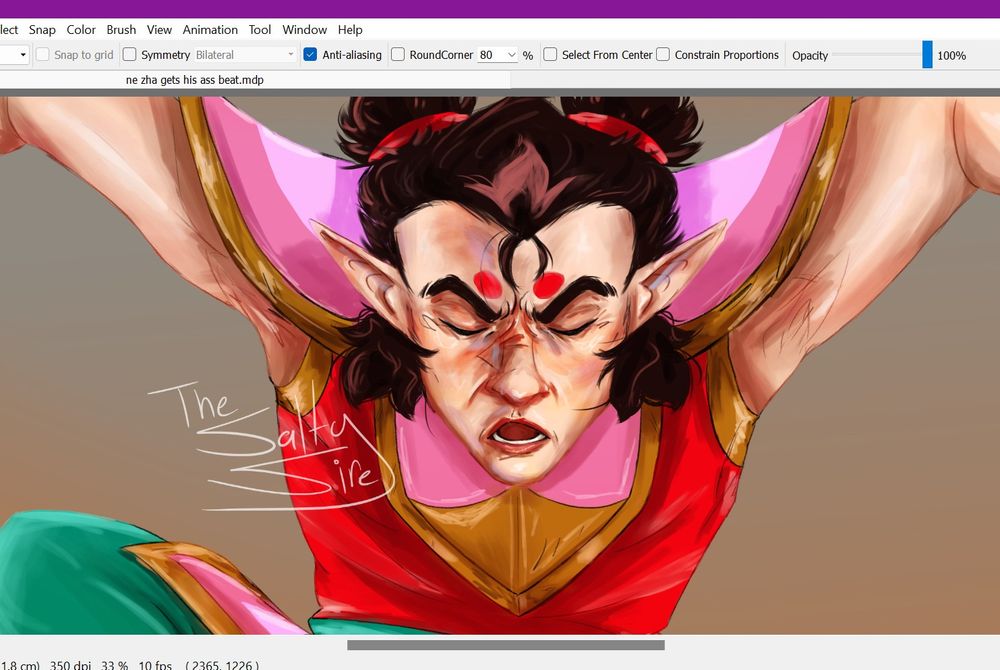This screenshot has height=670, width=1000.
Task: Toggle the Snap to grid checkbox
Action: point(43,55)
